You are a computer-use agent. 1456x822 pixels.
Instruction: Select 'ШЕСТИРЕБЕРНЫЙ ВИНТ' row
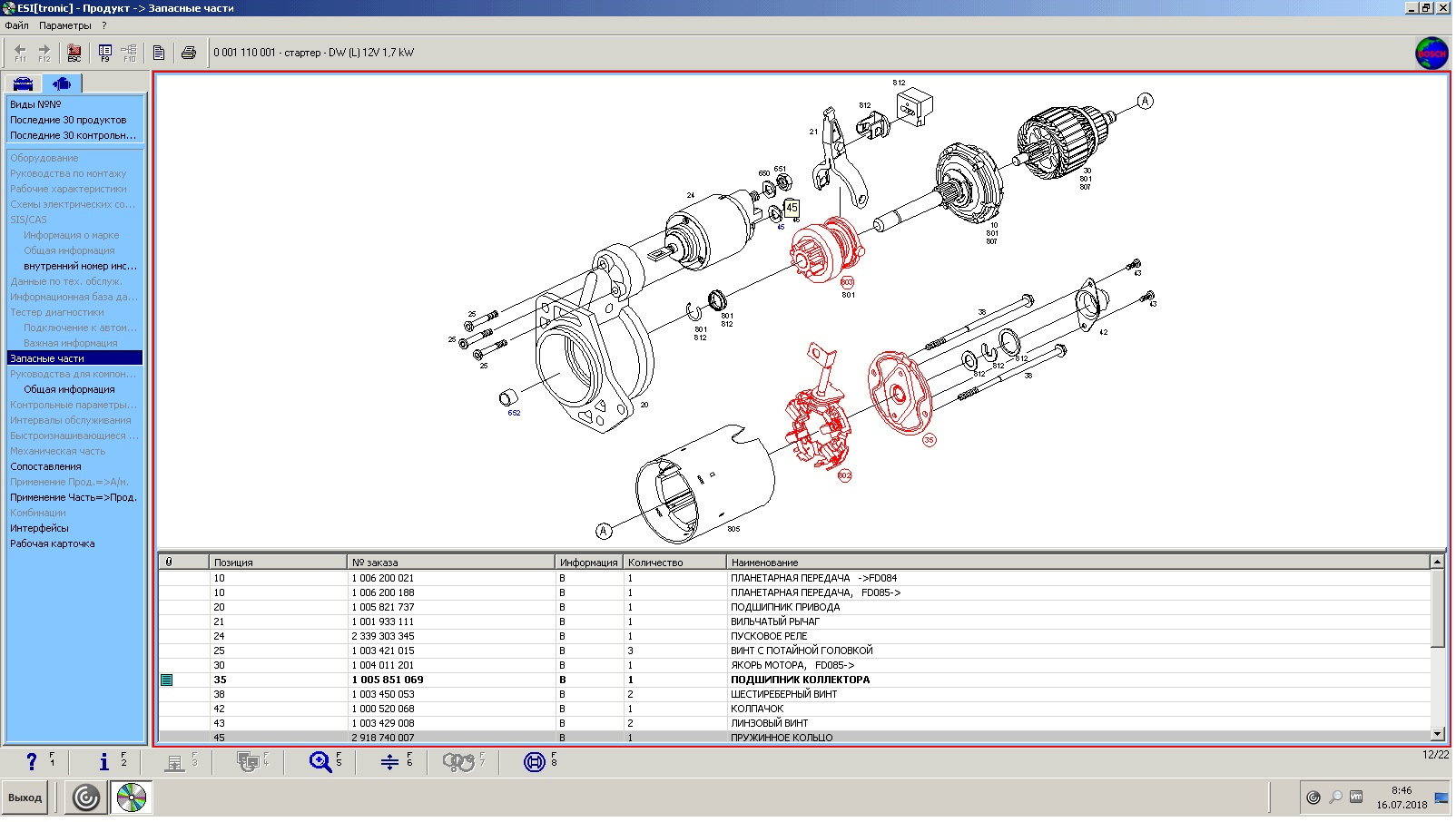pyautogui.click(x=794, y=694)
